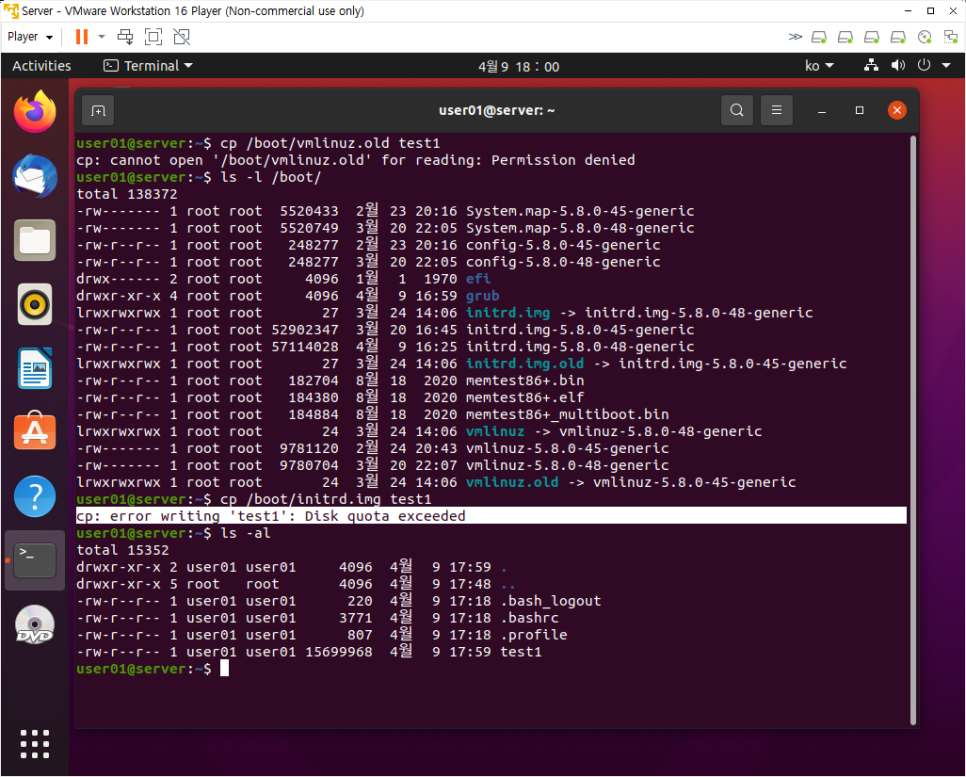Maximize the user01@server terminal window
Viewport: 966px width, 777px height.
(859, 110)
